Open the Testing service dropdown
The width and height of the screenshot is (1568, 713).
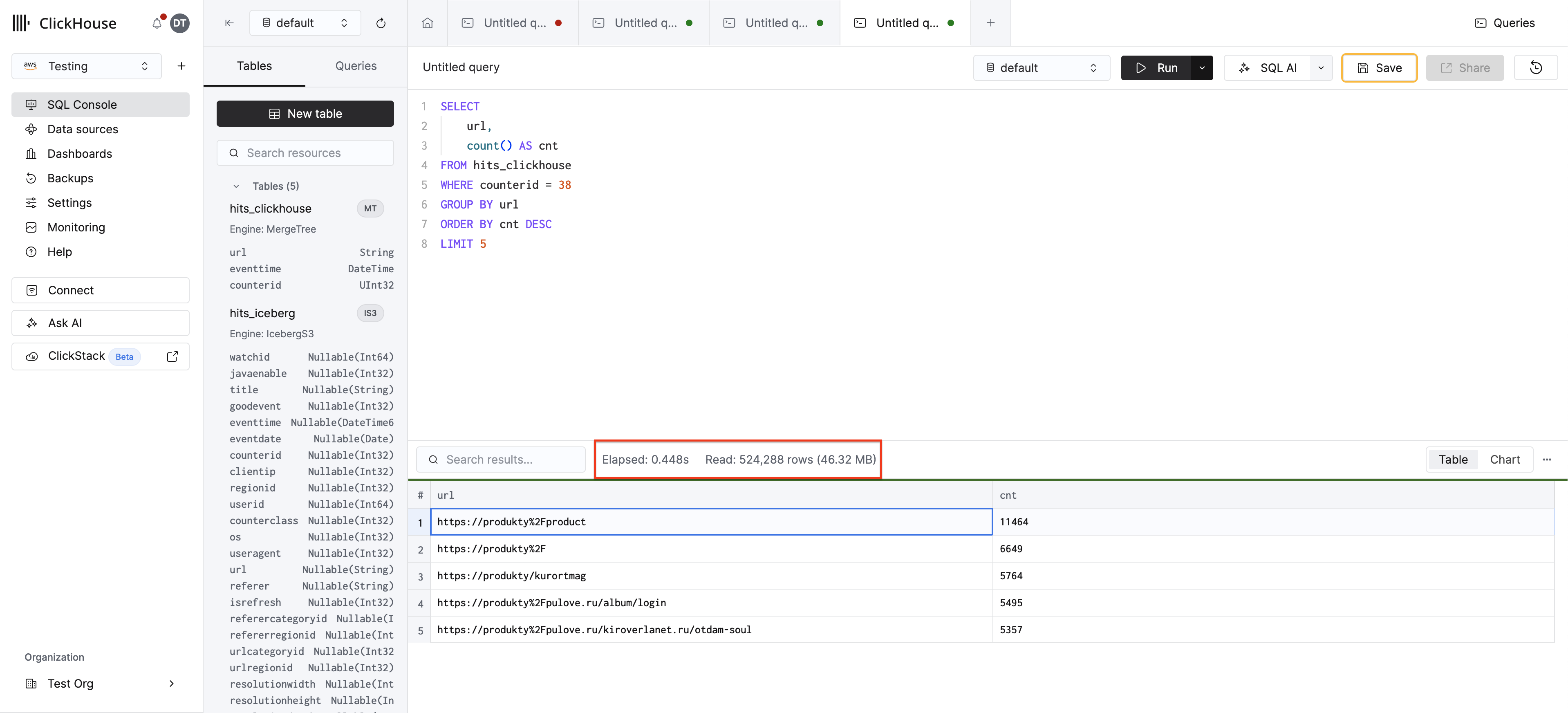click(86, 66)
